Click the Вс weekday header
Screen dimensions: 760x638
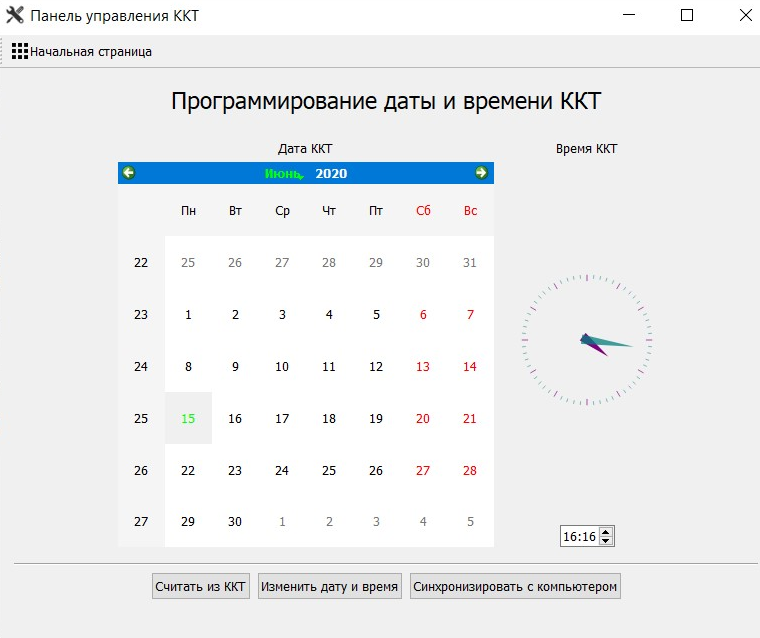pos(470,211)
